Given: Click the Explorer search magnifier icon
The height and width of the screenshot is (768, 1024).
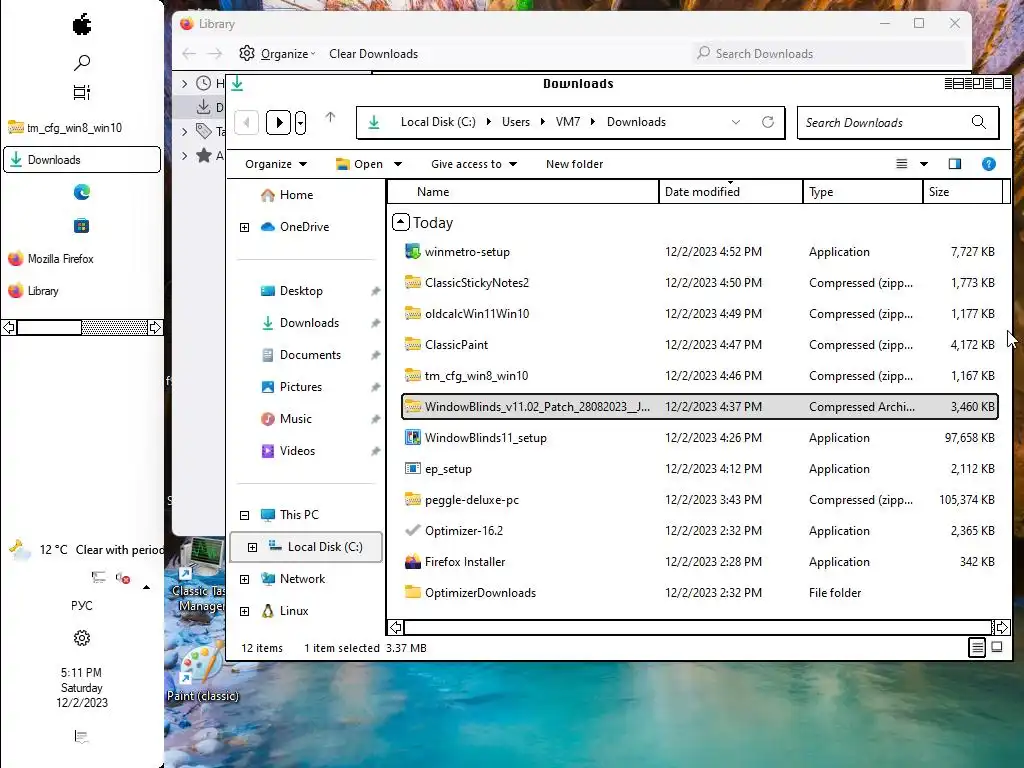Looking at the screenshot, I should click(978, 122).
